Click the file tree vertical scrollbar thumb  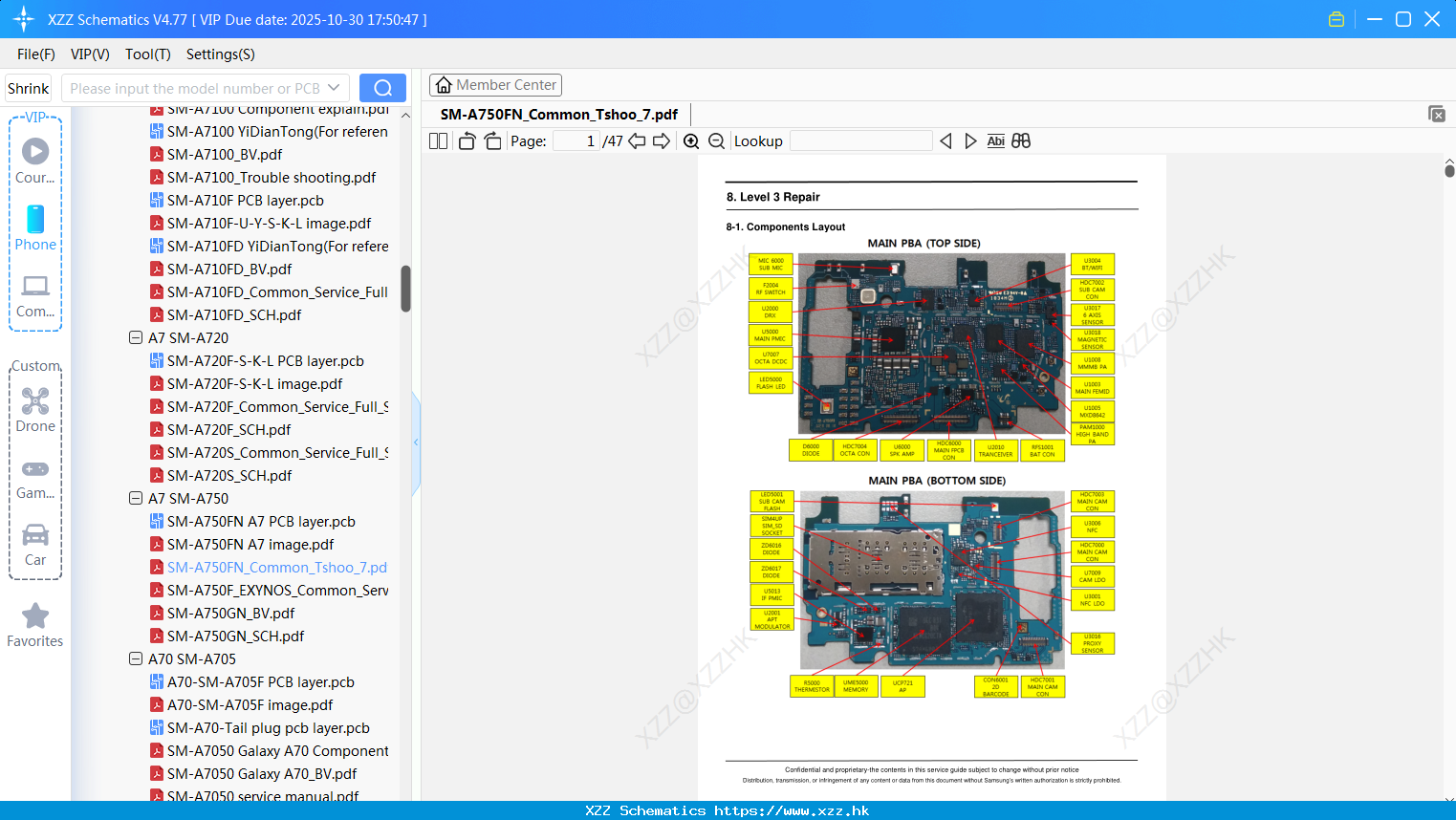[x=405, y=289]
